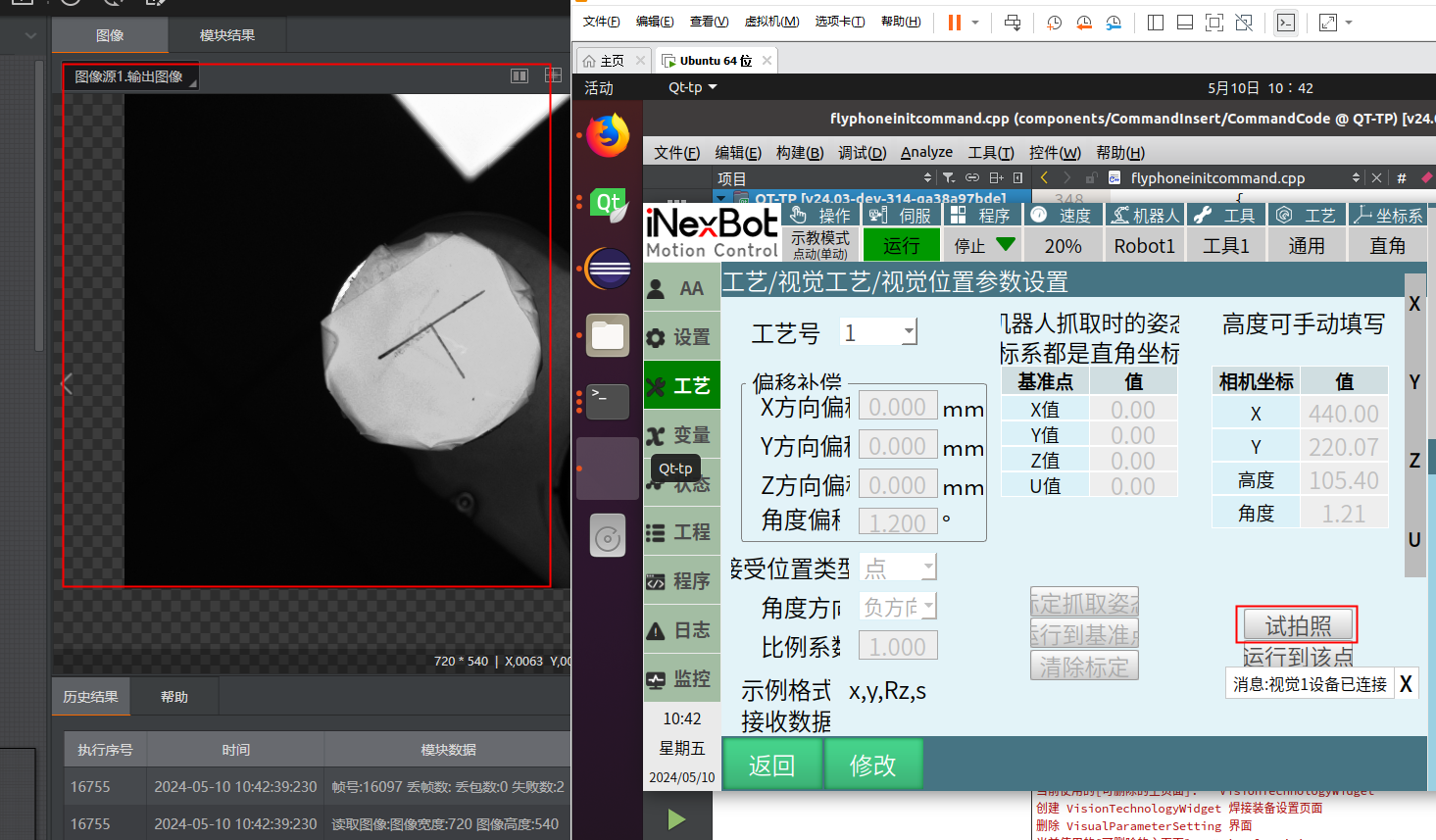Toggle the 伺服 servo button
1436x840 pixels.
(901, 215)
